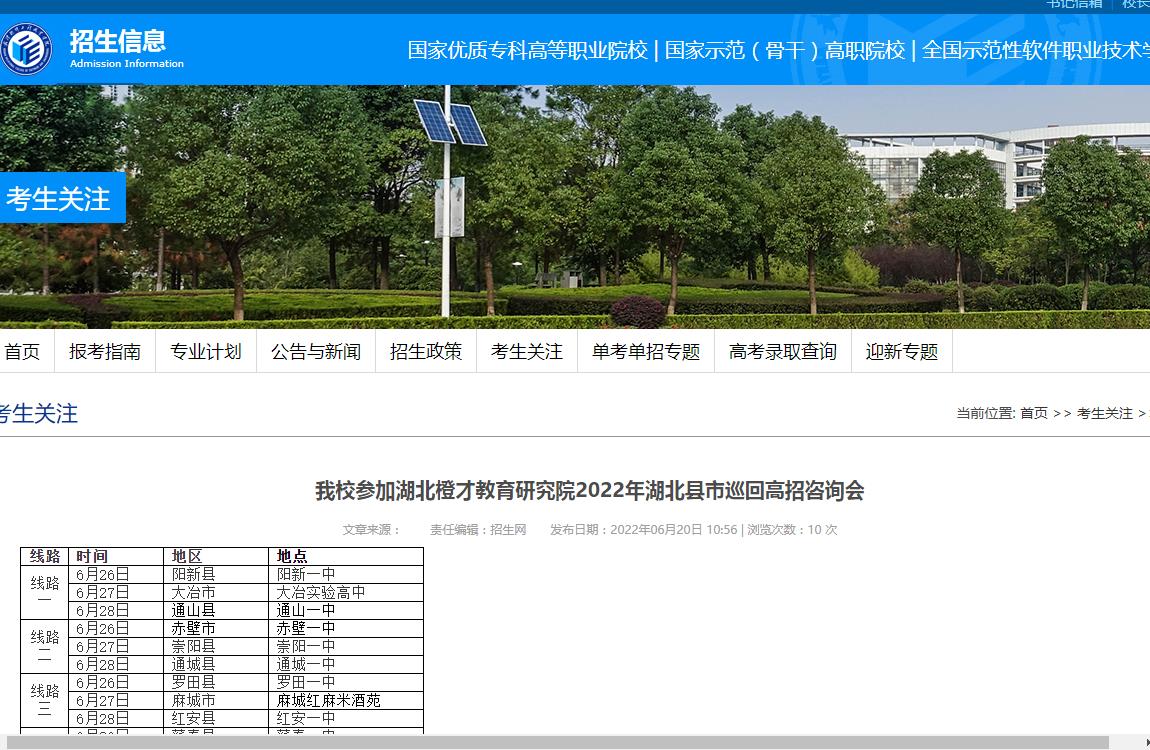This screenshot has height=750, width=1150.
Task: Click 书记信箱 link at top
Action: click(1074, 4)
